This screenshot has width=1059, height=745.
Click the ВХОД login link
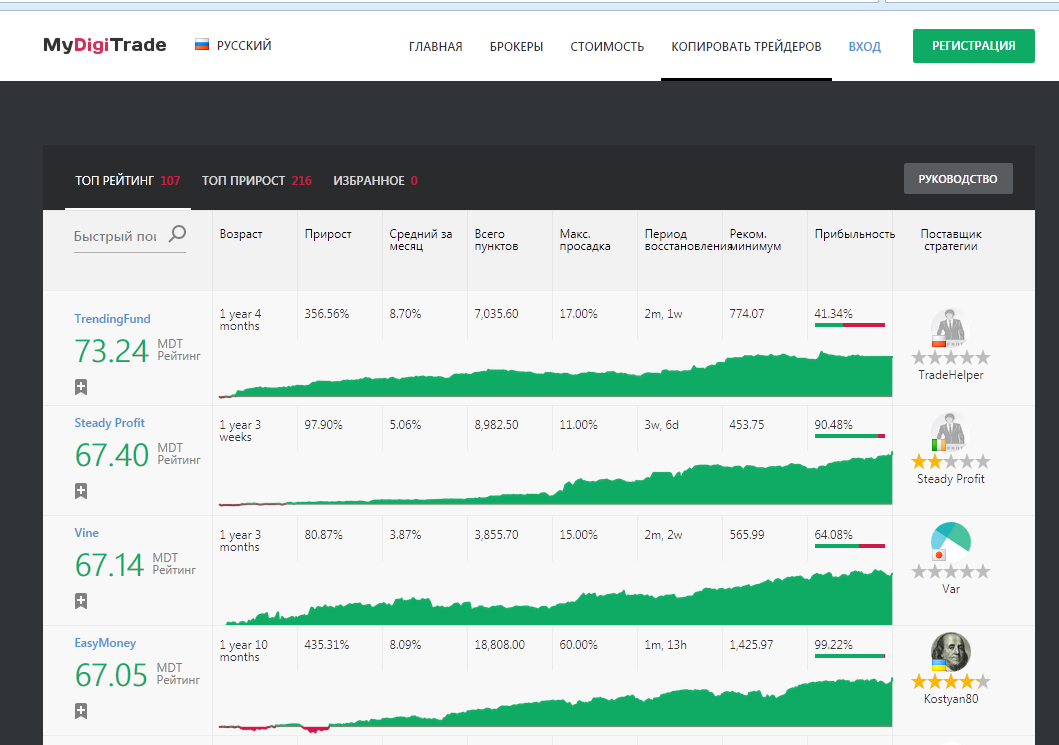coord(864,47)
